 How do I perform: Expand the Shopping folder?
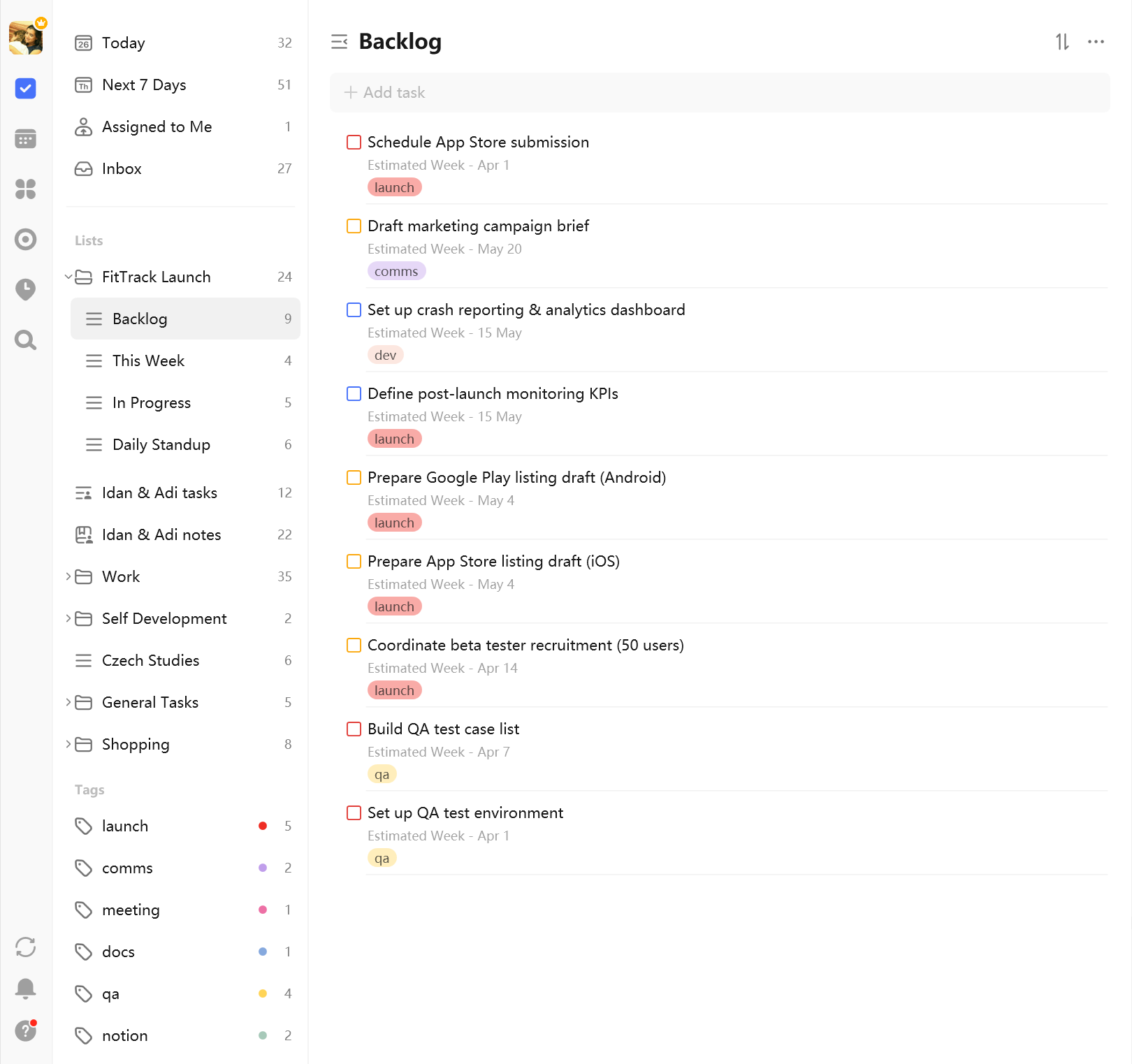coord(68,745)
